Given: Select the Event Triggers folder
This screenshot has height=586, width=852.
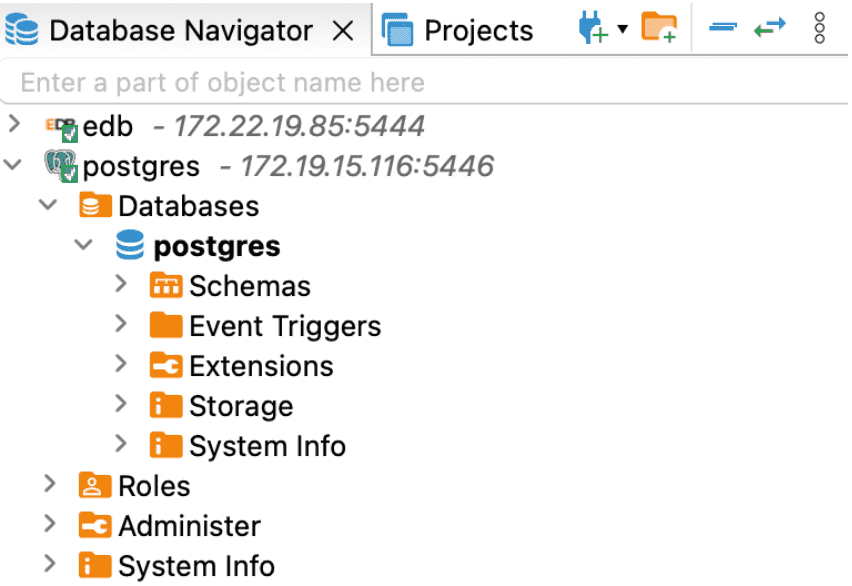Looking at the screenshot, I should (x=284, y=326).
